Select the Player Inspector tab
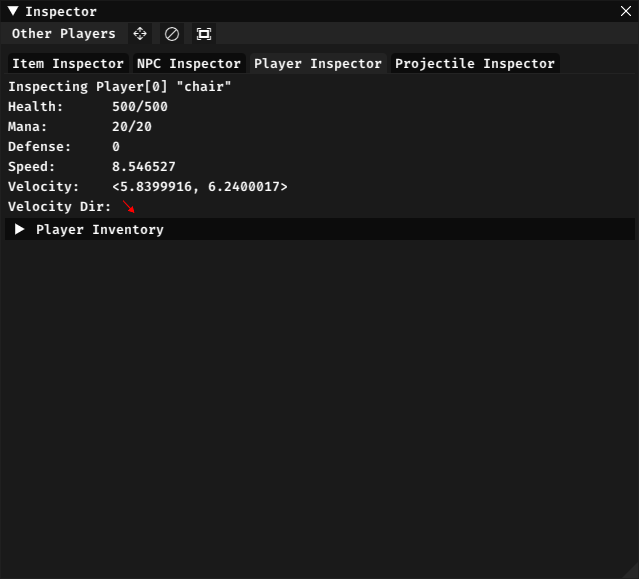Screen dimensions: 639x579 click(318, 63)
